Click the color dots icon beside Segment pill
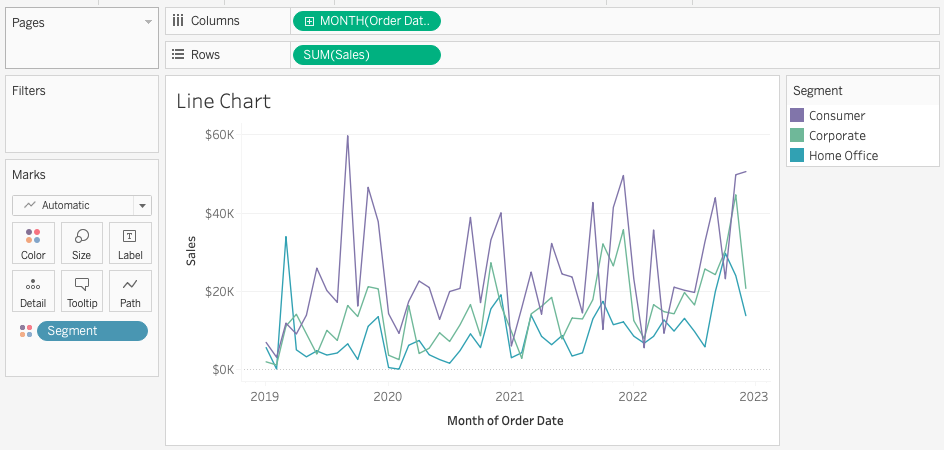Screen dimensions: 944x450 click(x=25, y=331)
